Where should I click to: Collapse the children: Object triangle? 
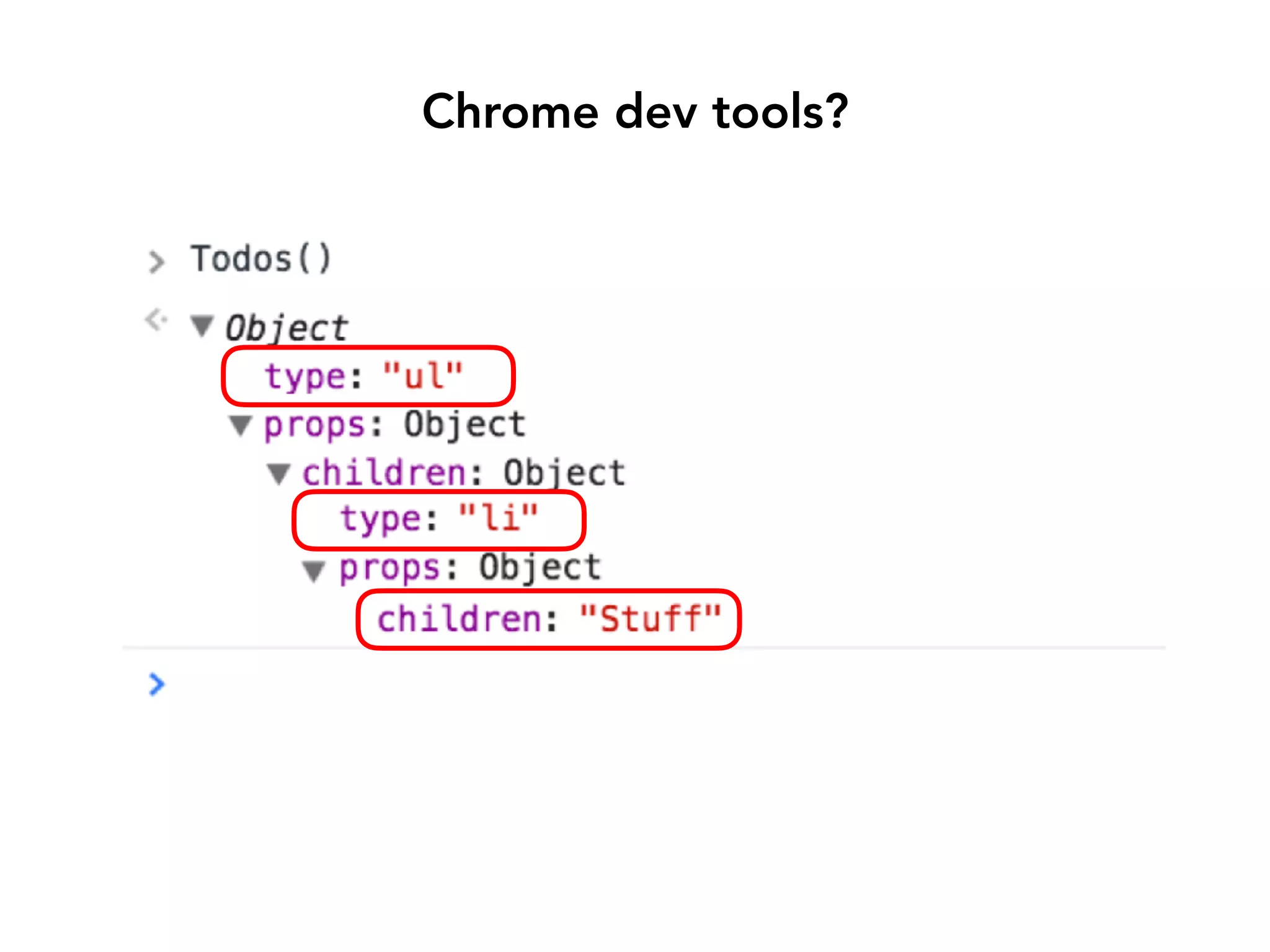tap(278, 474)
